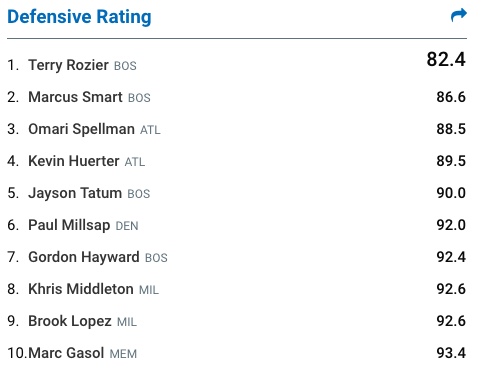Select Marcus Smart in the list

coord(75,97)
